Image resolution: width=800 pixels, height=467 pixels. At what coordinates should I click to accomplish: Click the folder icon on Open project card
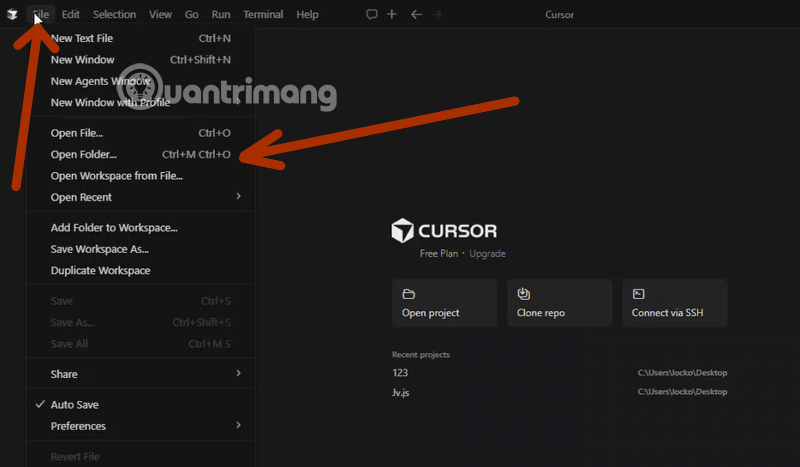coord(409,294)
